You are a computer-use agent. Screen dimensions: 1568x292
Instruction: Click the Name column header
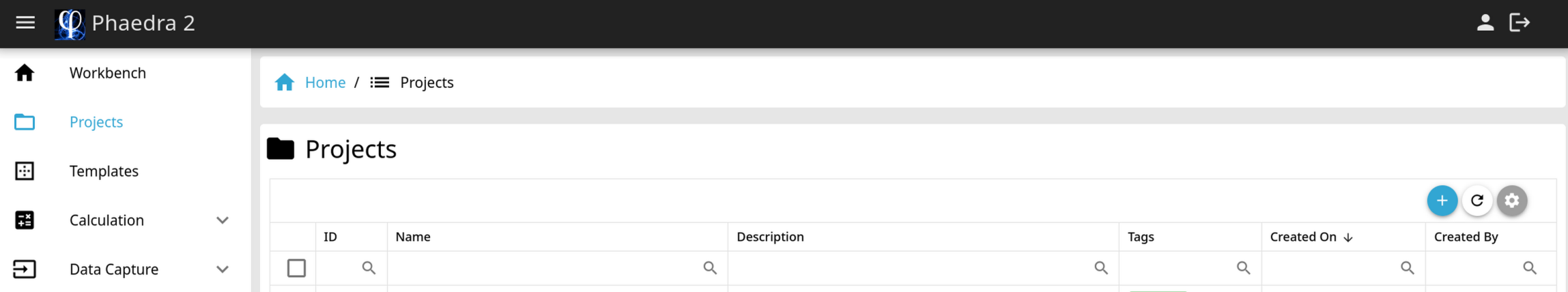(x=413, y=237)
